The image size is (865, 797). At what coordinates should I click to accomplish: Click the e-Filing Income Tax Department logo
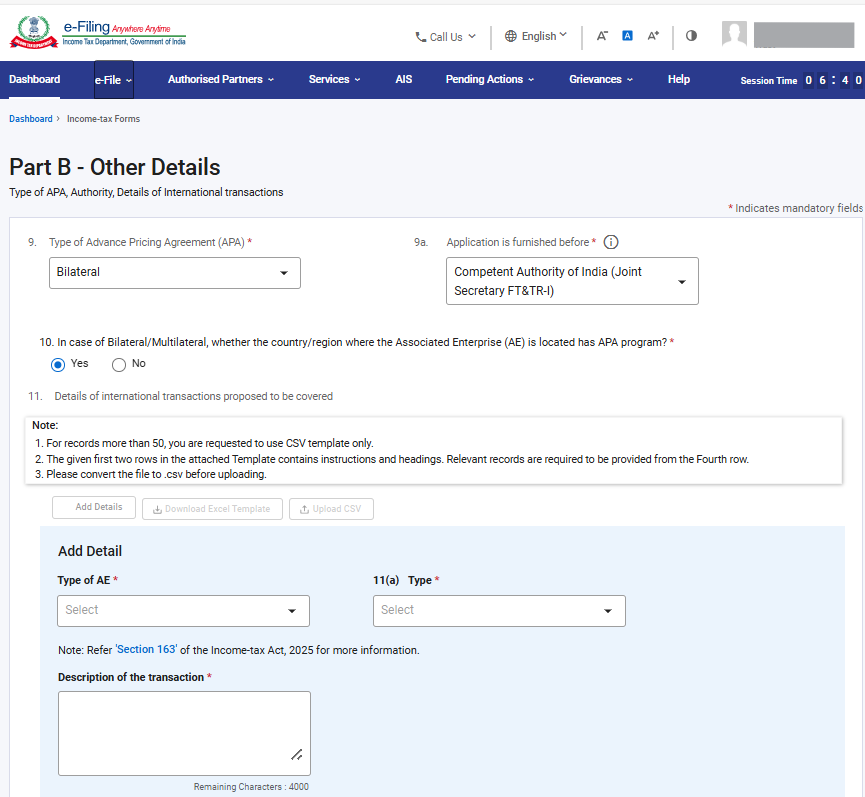[98, 33]
